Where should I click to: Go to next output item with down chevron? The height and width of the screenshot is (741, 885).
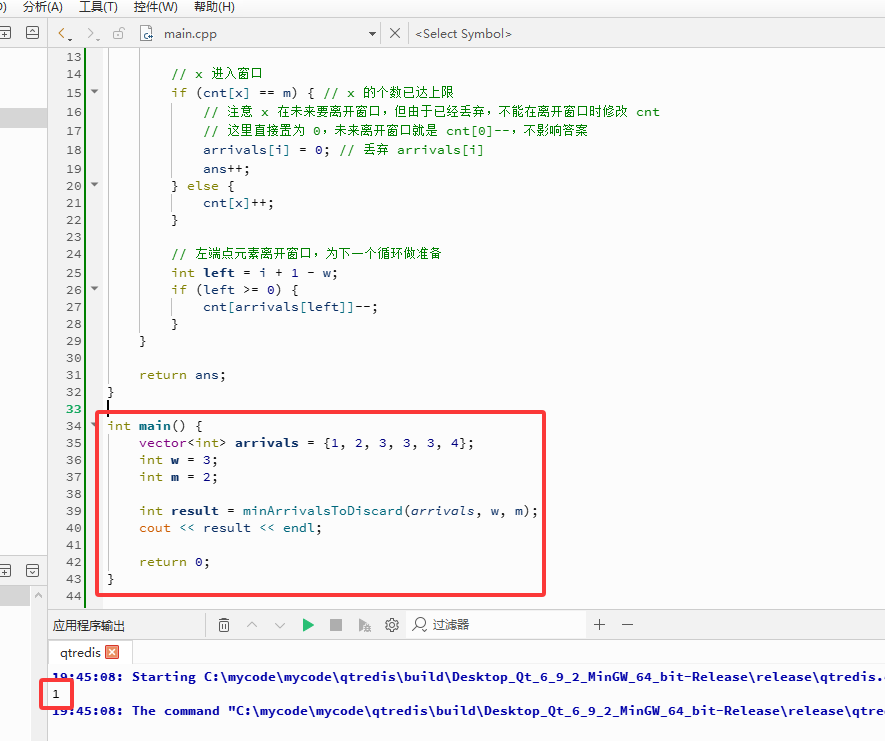pyautogui.click(x=280, y=625)
